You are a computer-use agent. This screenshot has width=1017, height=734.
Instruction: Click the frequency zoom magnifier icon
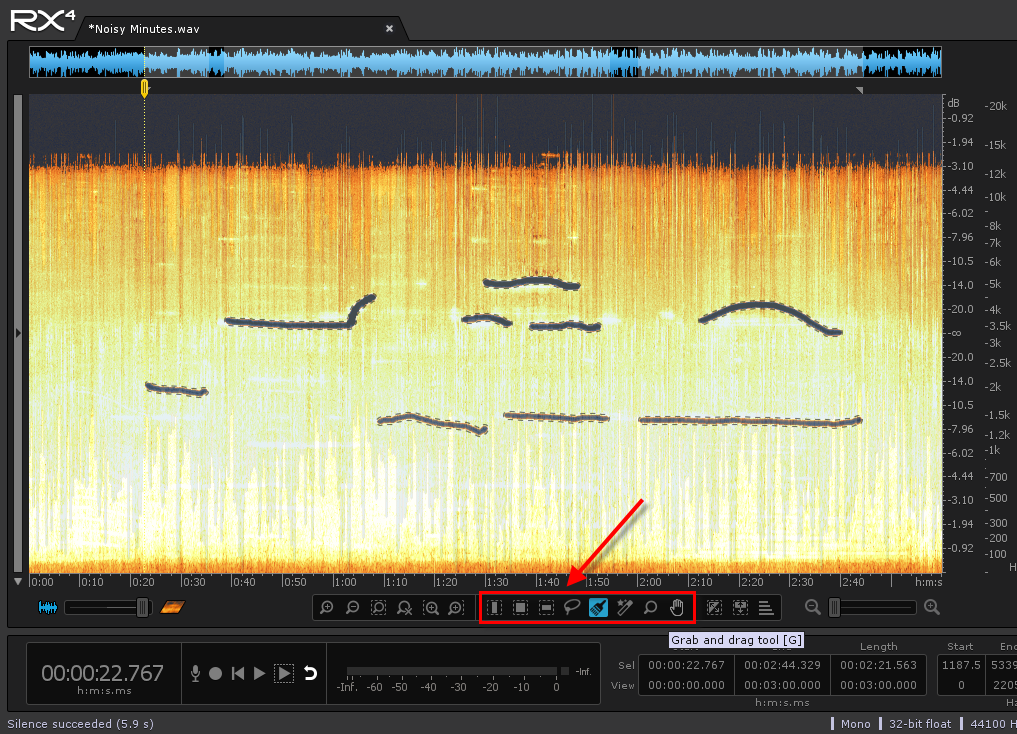point(456,608)
